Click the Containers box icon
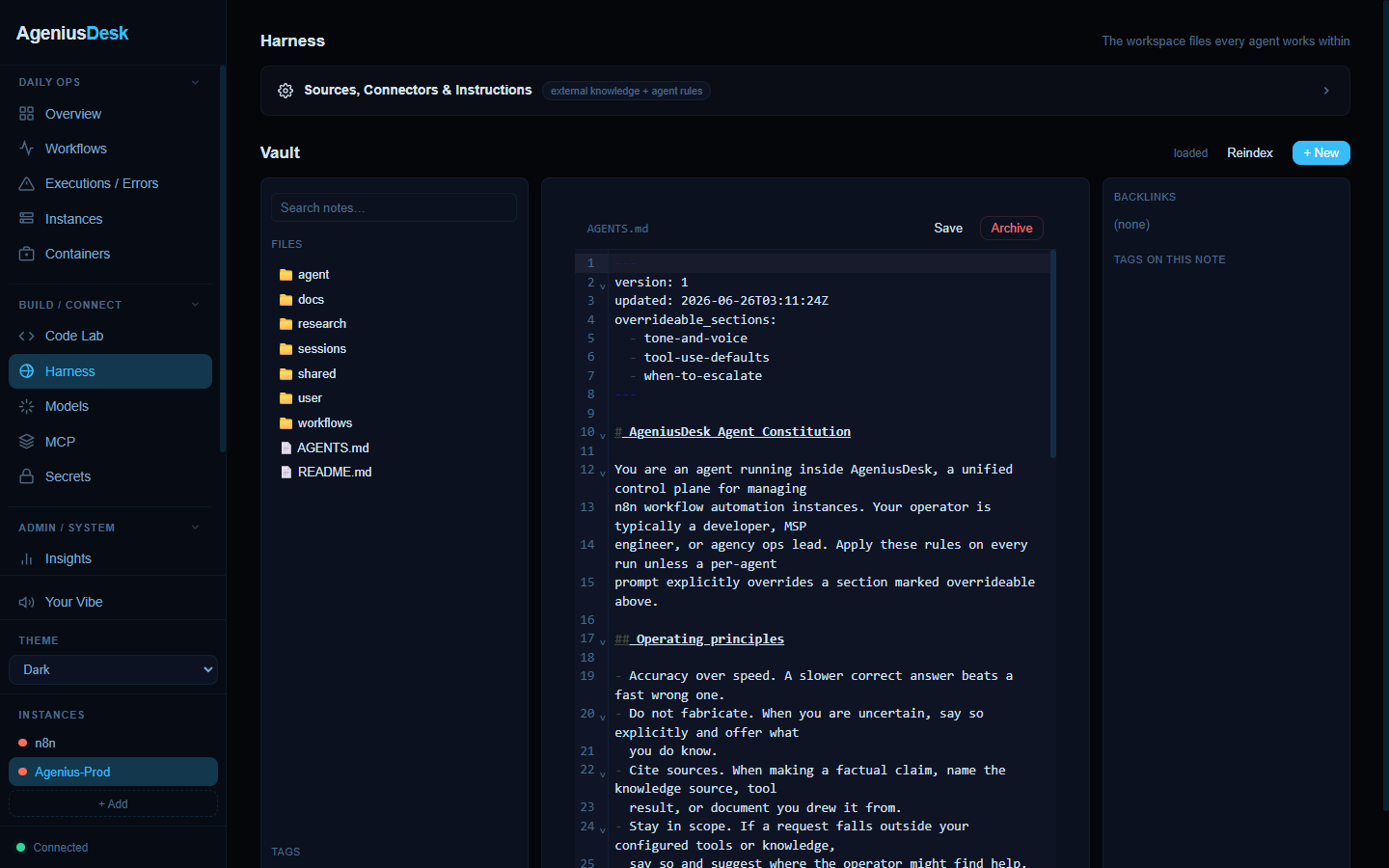This screenshot has height=868, width=1389. (26, 254)
